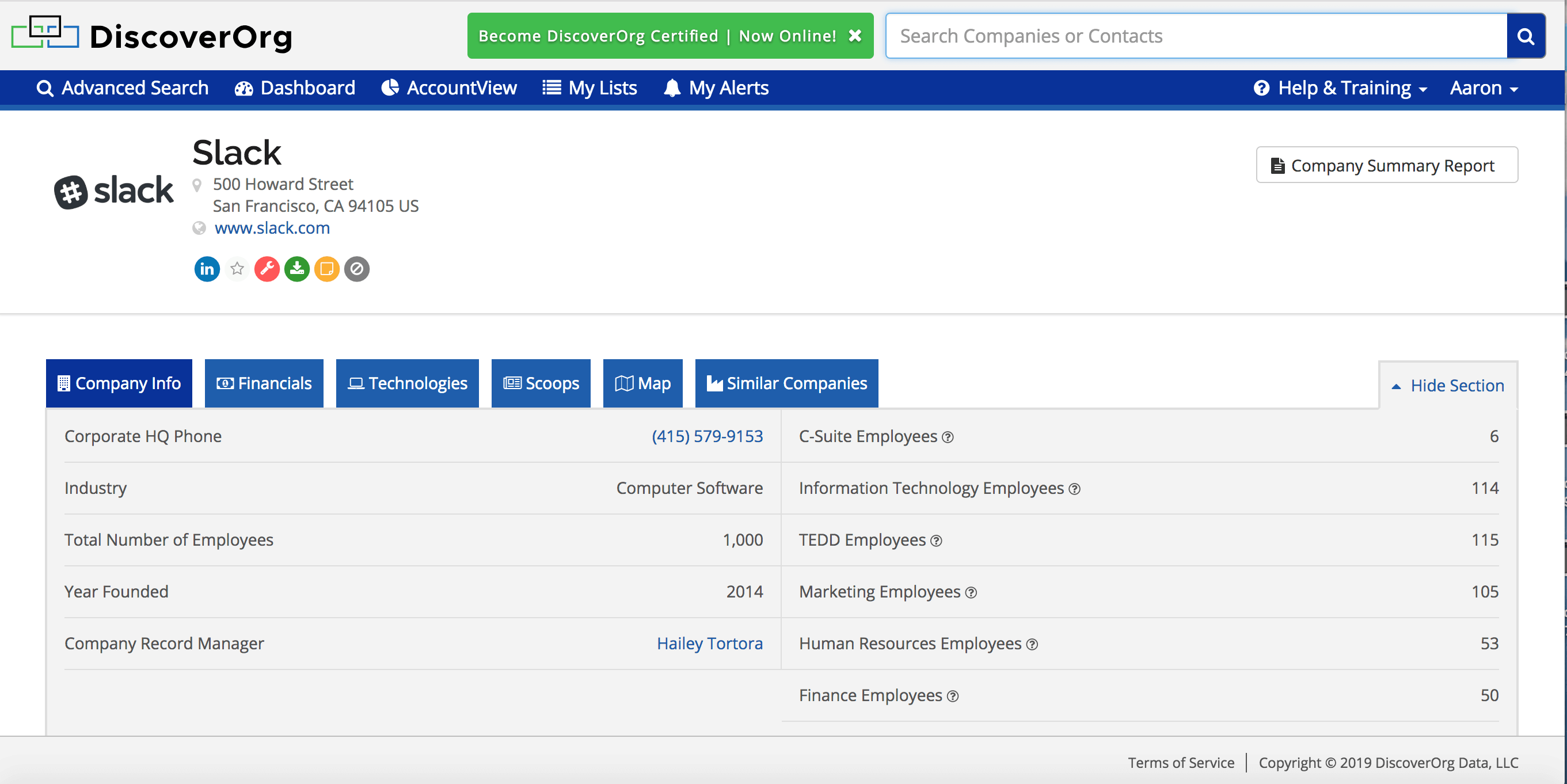Screen dimensions: 1567x784
Task: Click the '114' Information Technology Employees count
Action: click(x=1485, y=488)
